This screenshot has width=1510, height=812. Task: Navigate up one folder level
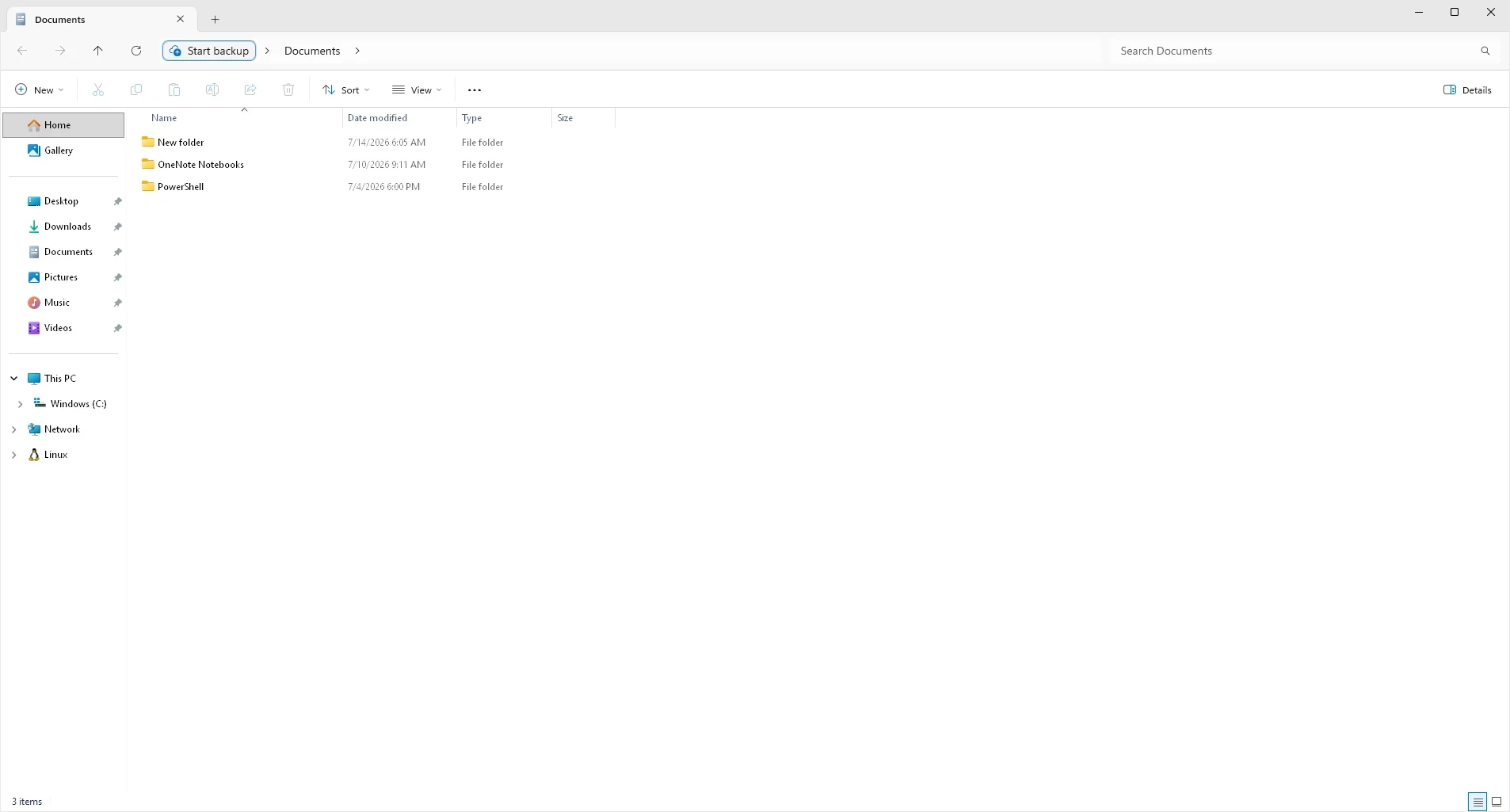point(98,51)
